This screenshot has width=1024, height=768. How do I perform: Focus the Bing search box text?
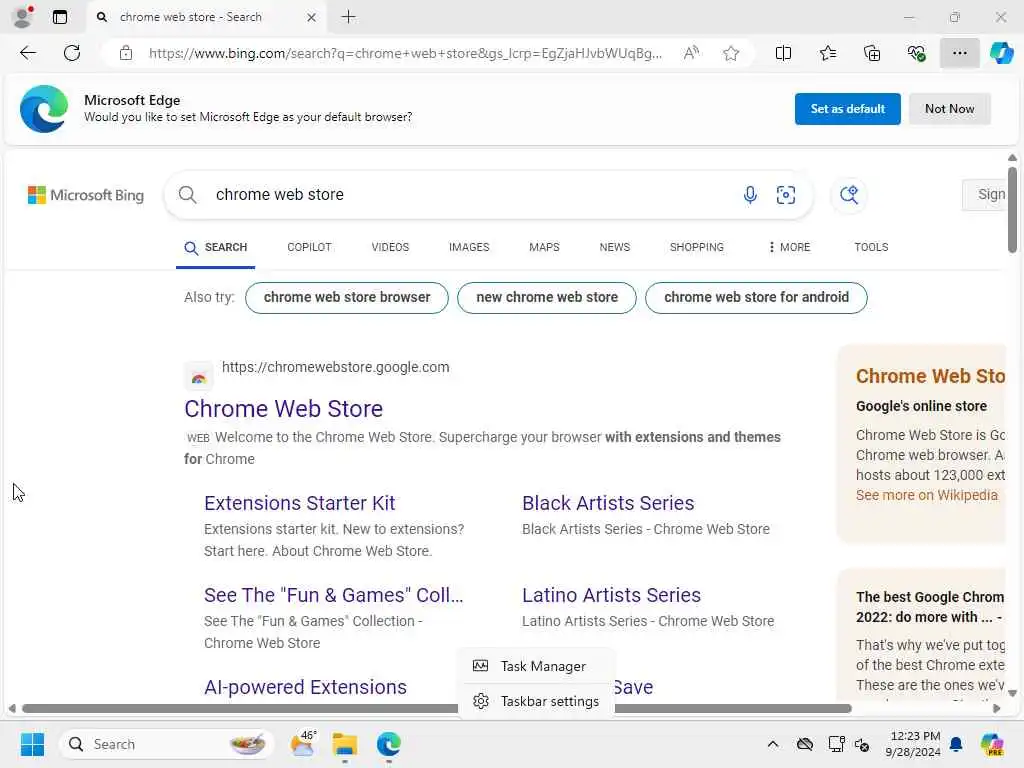click(x=280, y=195)
